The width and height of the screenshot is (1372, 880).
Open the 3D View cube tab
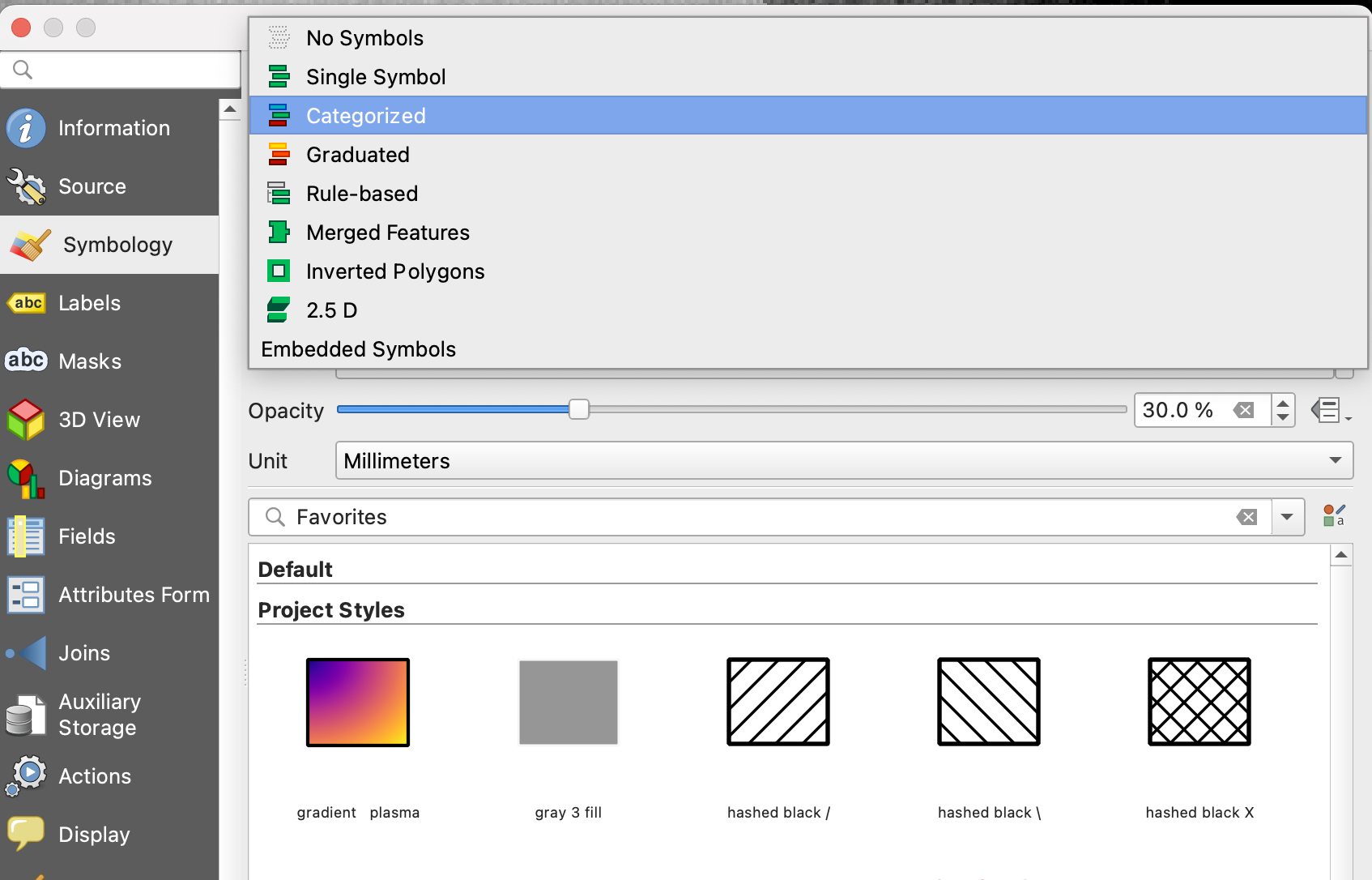pyautogui.click(x=109, y=420)
